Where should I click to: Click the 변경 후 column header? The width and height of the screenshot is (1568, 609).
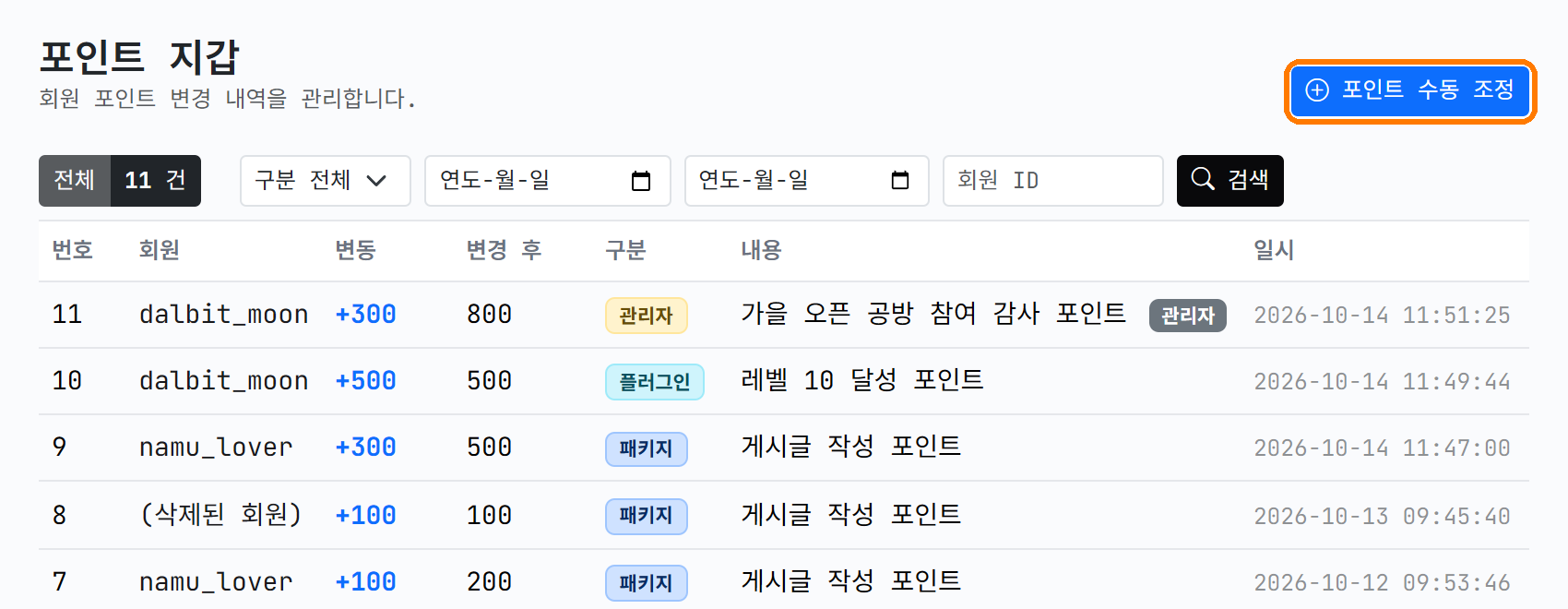[x=504, y=250]
